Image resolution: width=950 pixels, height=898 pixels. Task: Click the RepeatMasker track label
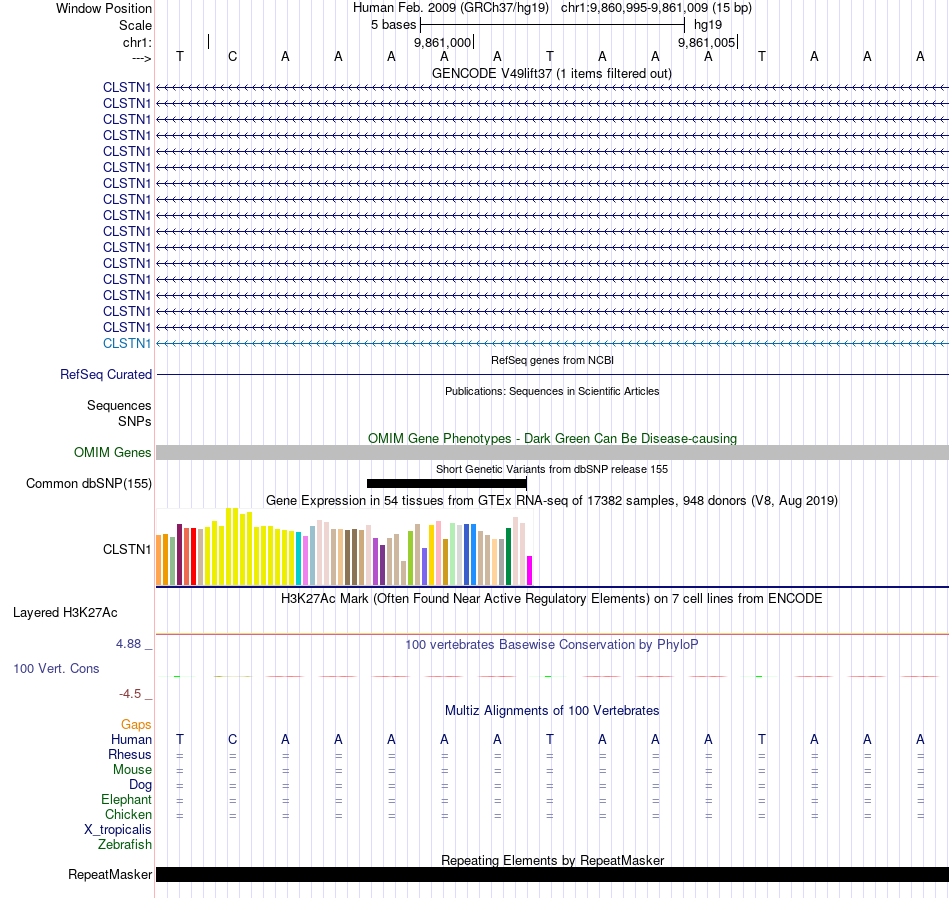(x=110, y=874)
